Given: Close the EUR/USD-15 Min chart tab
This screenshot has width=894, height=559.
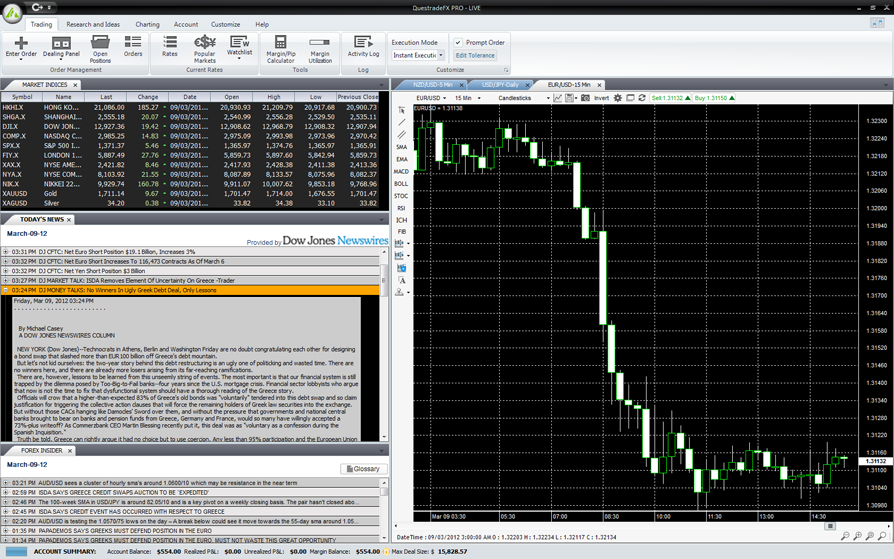Looking at the screenshot, I should 599,85.
